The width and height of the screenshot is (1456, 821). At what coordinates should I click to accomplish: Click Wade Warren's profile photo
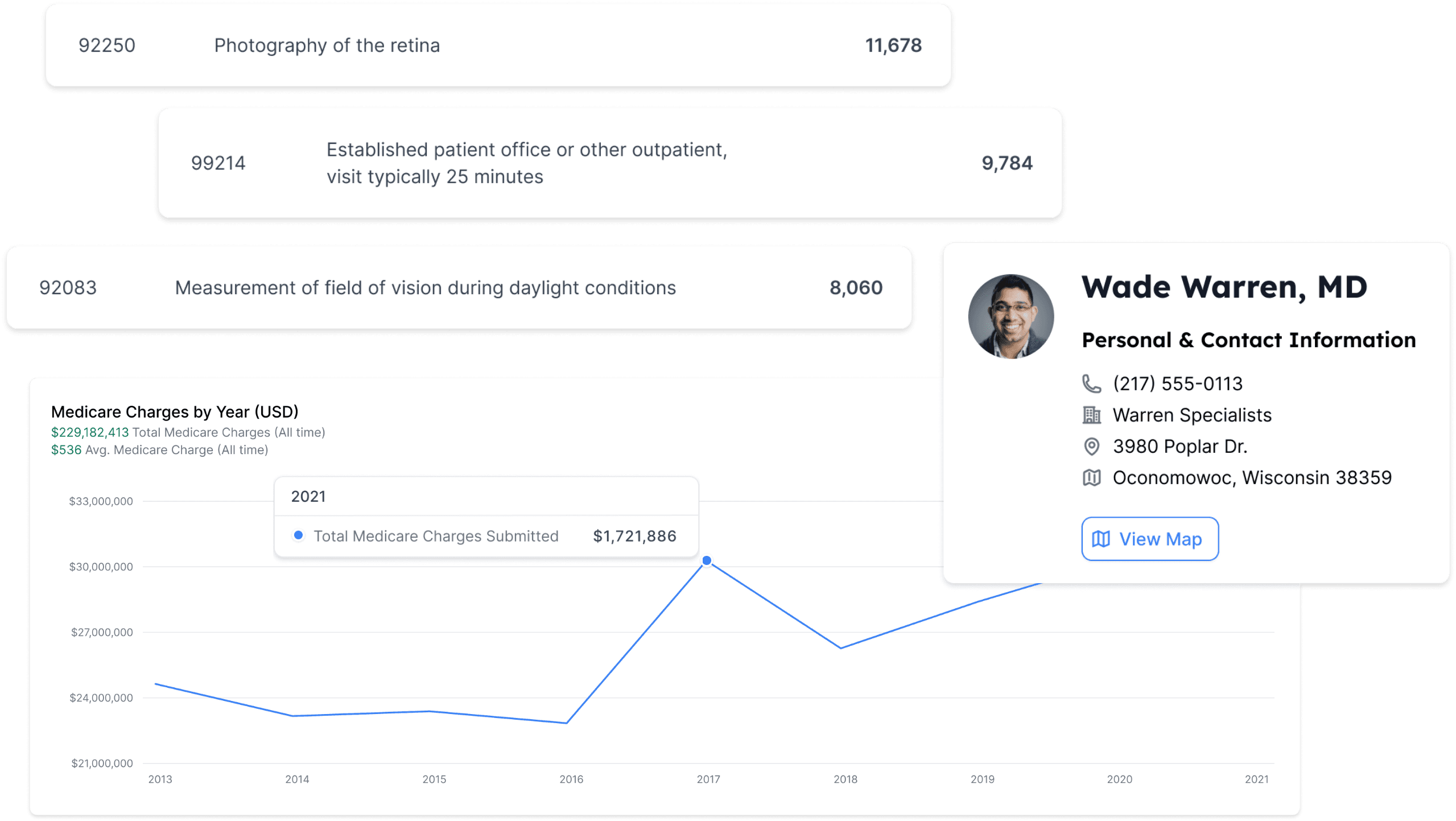[1010, 316]
